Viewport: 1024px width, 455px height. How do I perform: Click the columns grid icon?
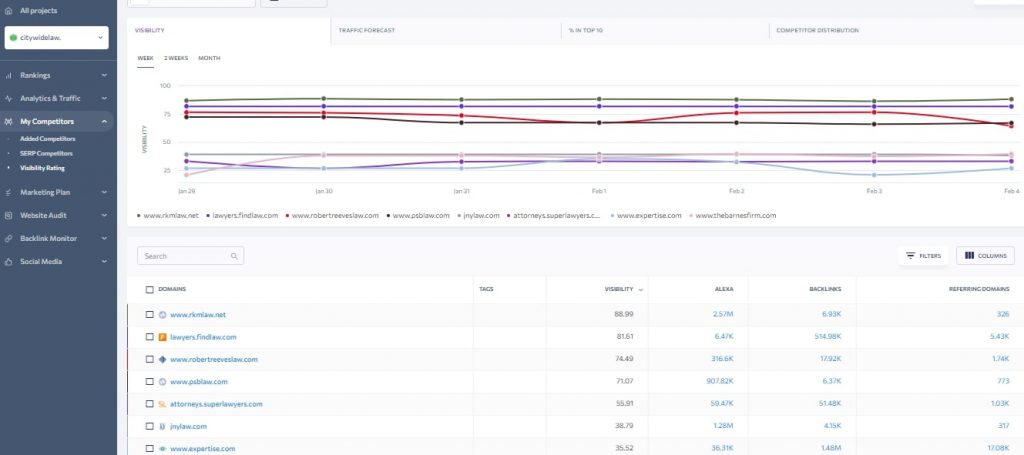coord(969,256)
